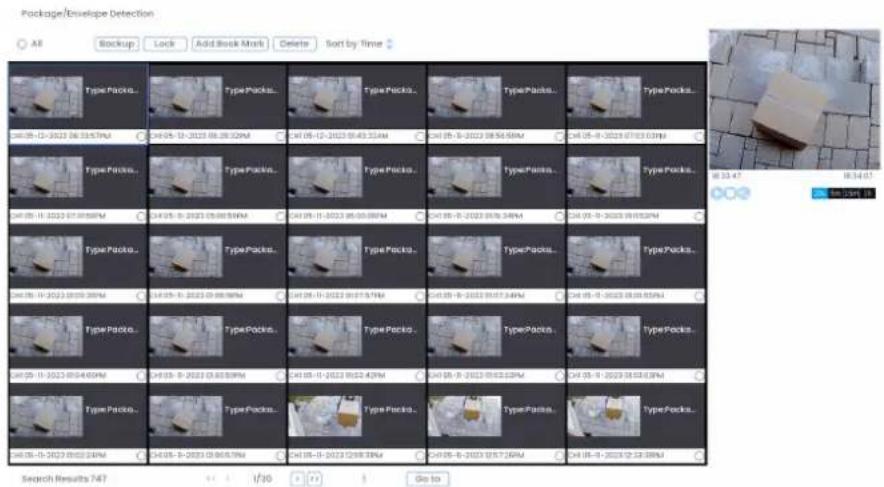Select the All radio button
This screenshot has width=884, height=487.
pos(22,44)
